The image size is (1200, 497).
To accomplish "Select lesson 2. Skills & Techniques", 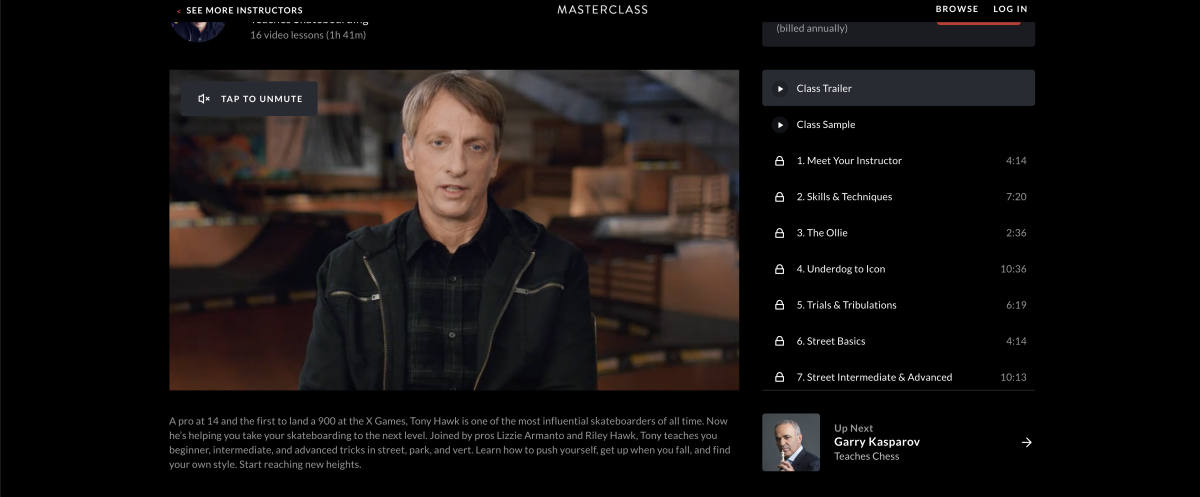I will (898, 196).
